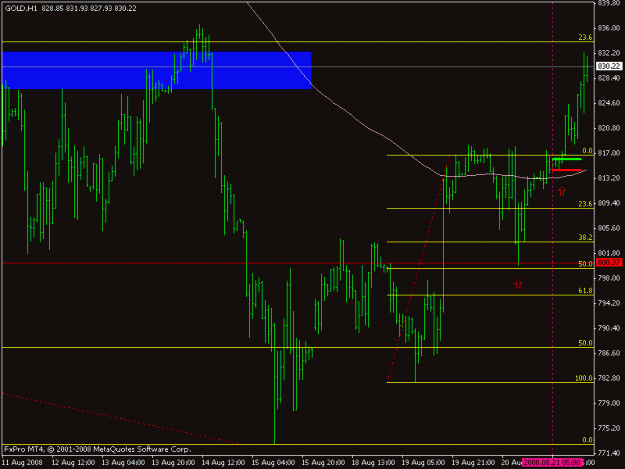Click the 832.20 price scale value
Image resolution: width=625 pixels, height=469 pixels.
pyautogui.click(x=609, y=53)
